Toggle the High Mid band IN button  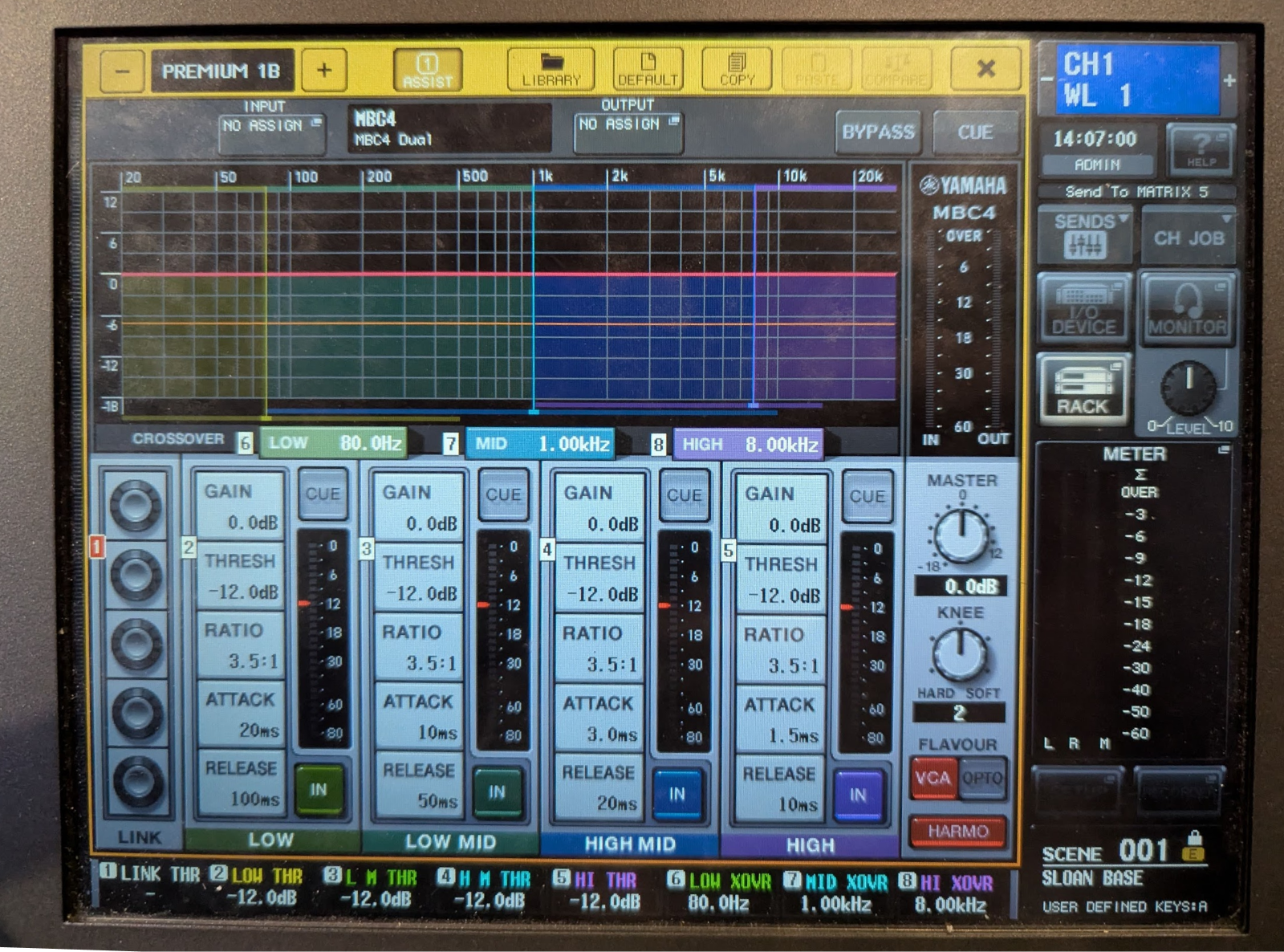click(x=678, y=795)
